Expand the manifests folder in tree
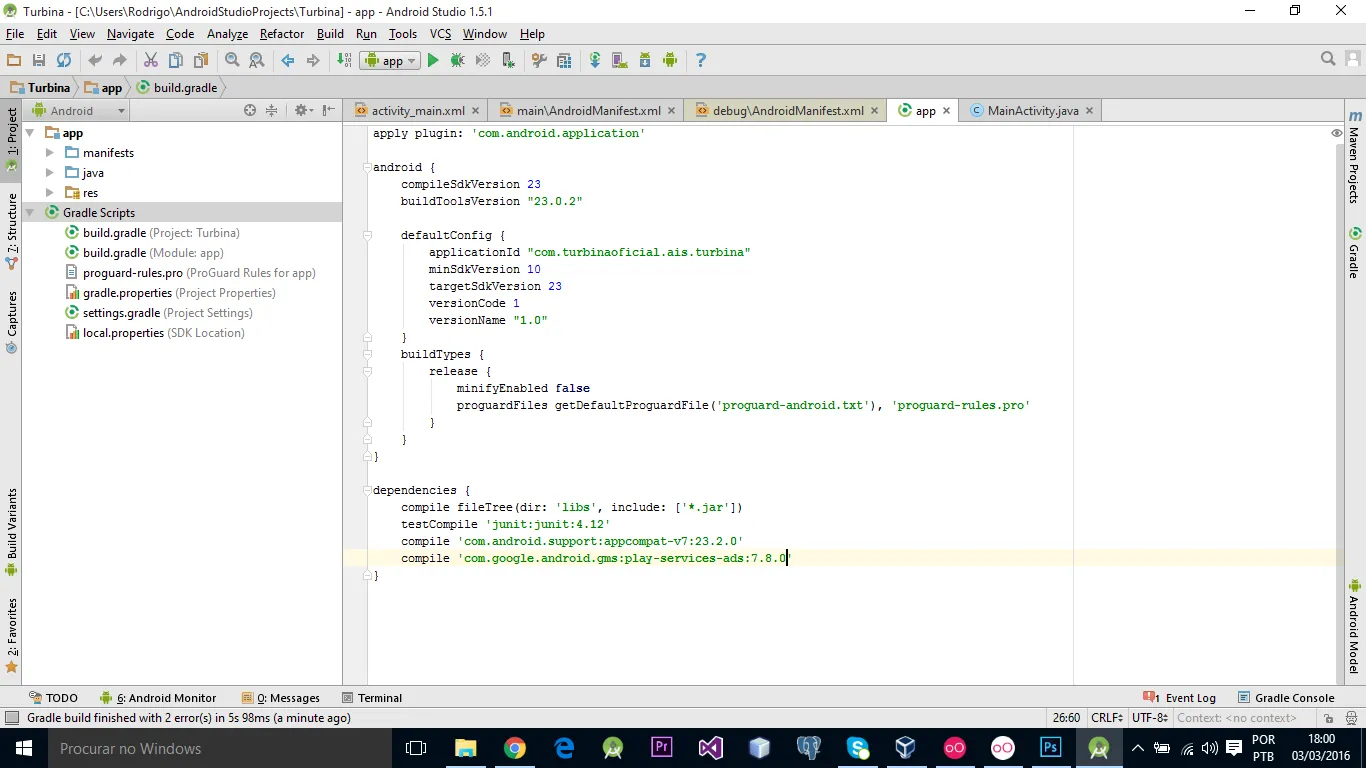This screenshot has width=1366, height=768. click(50, 153)
